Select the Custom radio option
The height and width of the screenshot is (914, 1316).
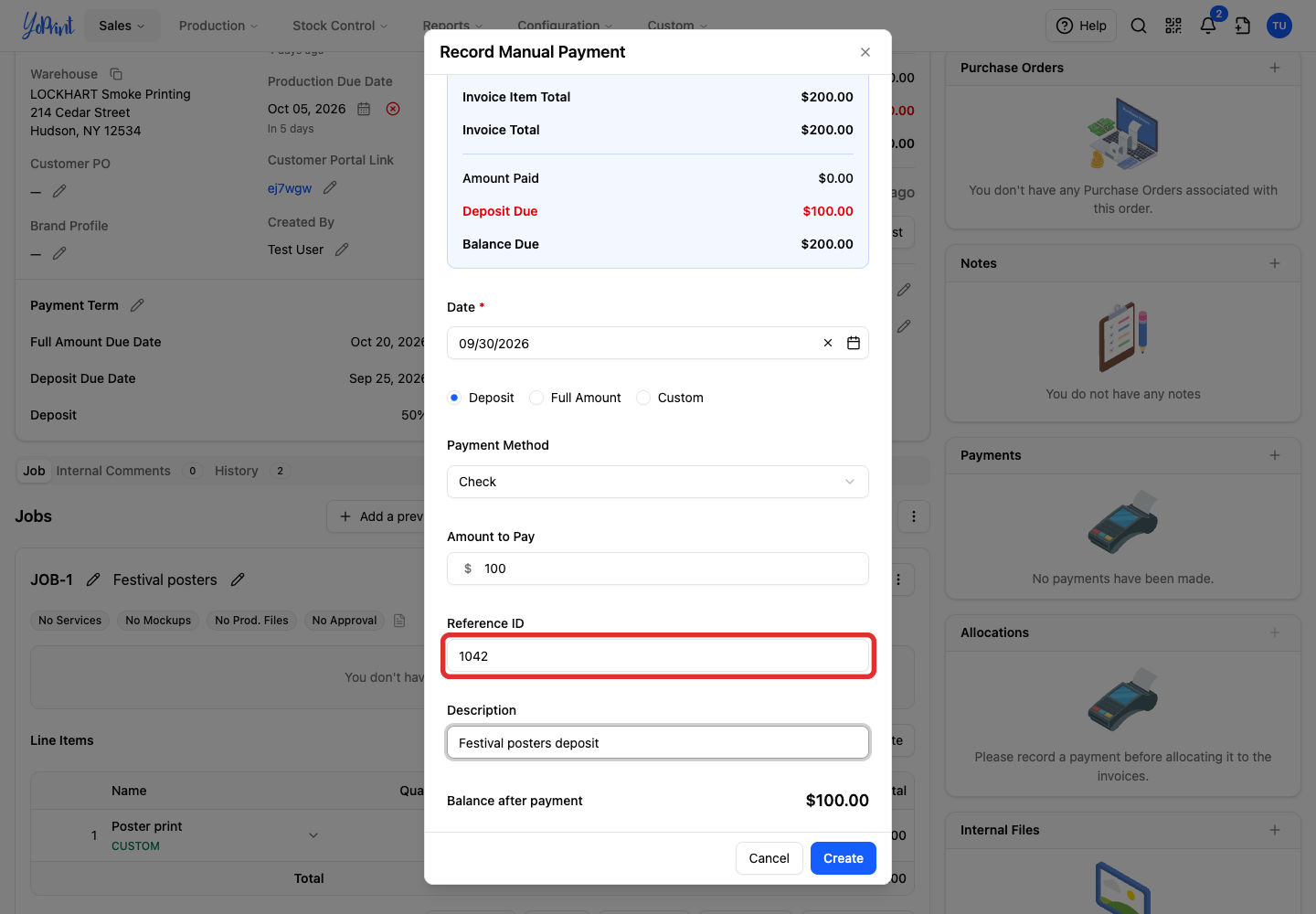(x=643, y=398)
